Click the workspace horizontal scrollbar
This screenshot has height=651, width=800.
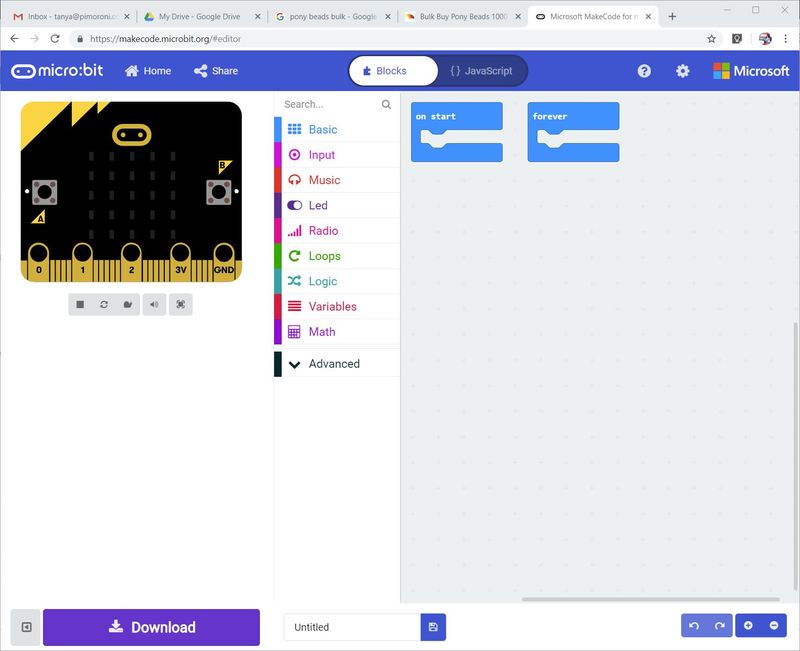coord(651,599)
